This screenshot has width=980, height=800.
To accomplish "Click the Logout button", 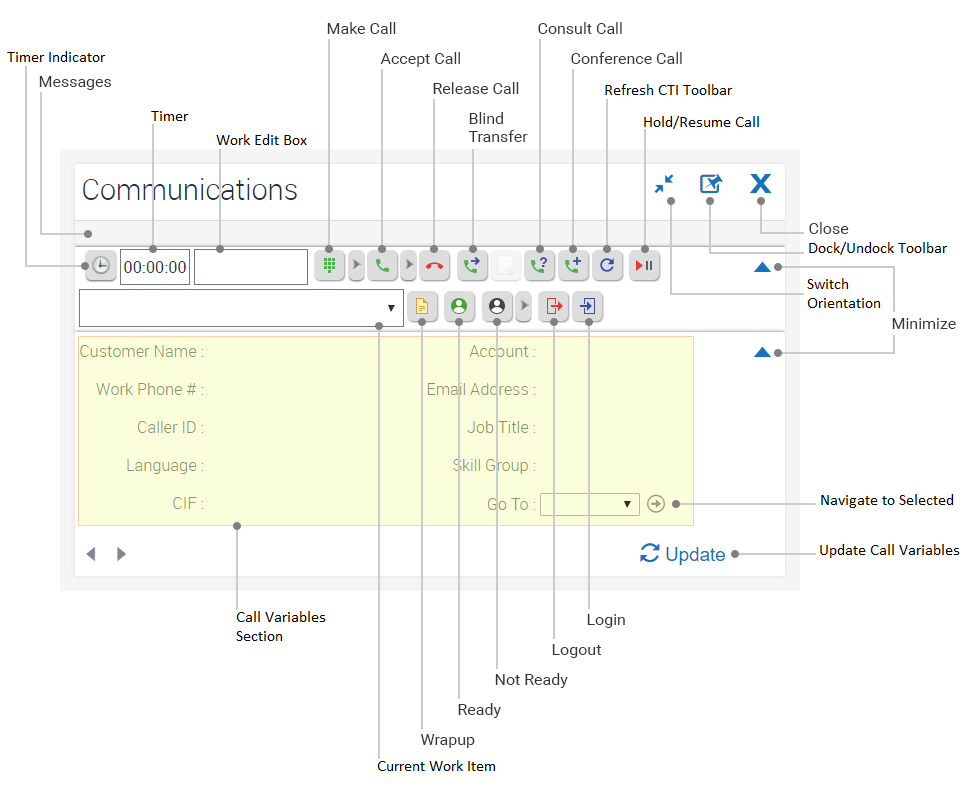I will [553, 307].
